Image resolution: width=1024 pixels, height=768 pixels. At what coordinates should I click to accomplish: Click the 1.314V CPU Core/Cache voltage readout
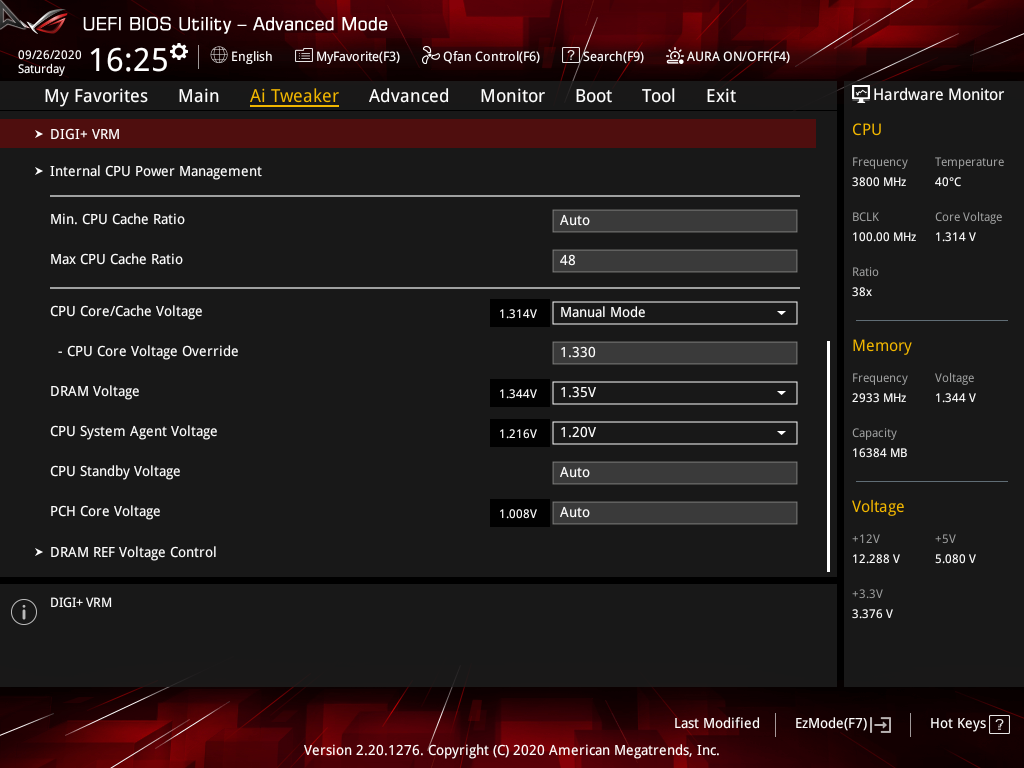(519, 313)
